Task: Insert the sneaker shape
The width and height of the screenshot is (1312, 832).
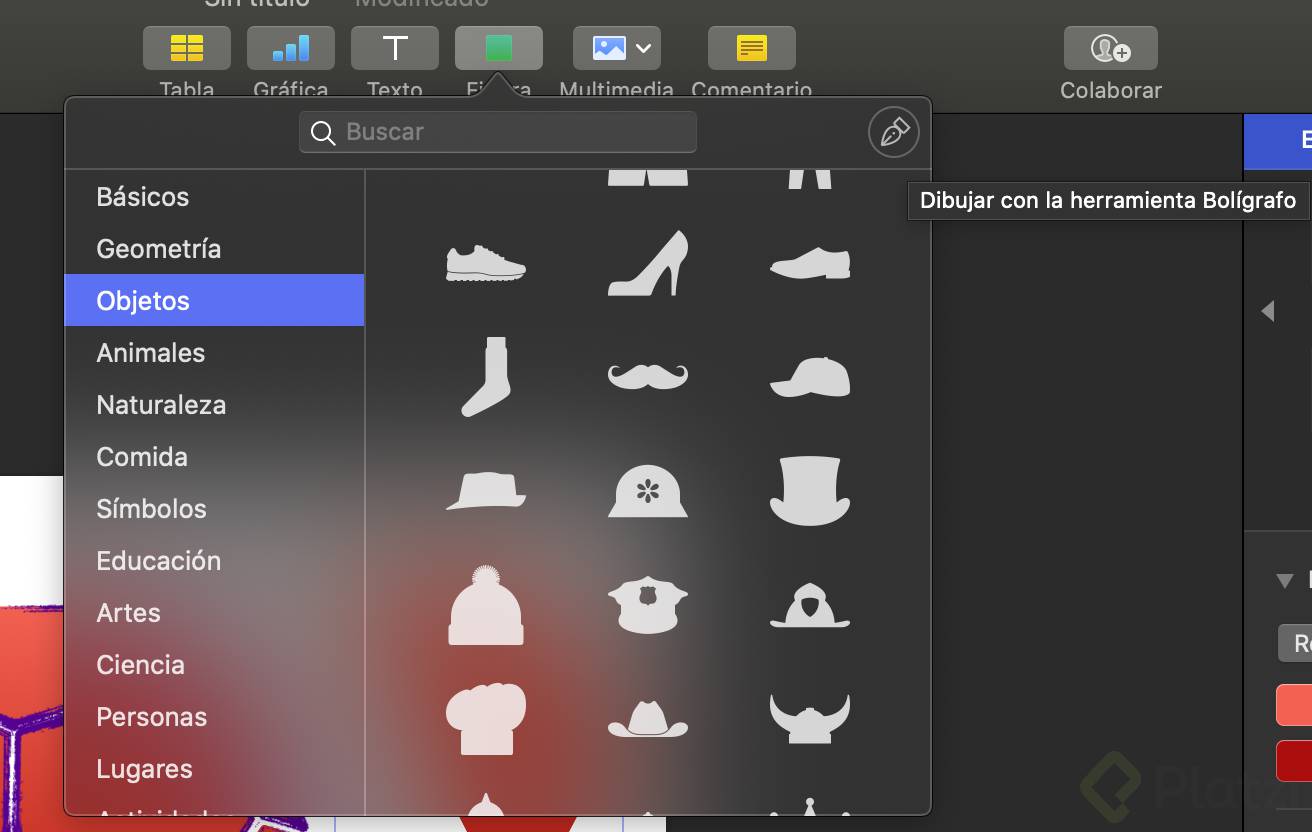Action: (x=485, y=264)
